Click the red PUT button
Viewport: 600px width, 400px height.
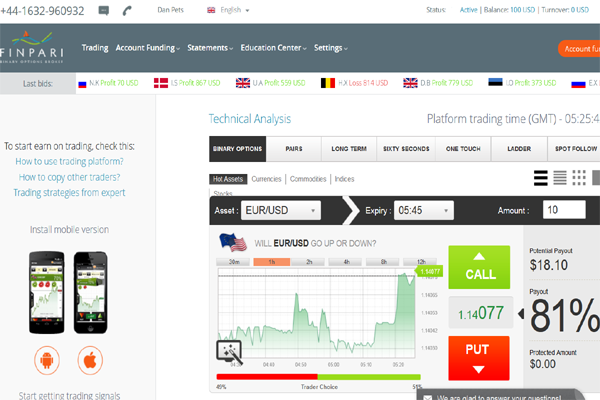click(x=479, y=358)
